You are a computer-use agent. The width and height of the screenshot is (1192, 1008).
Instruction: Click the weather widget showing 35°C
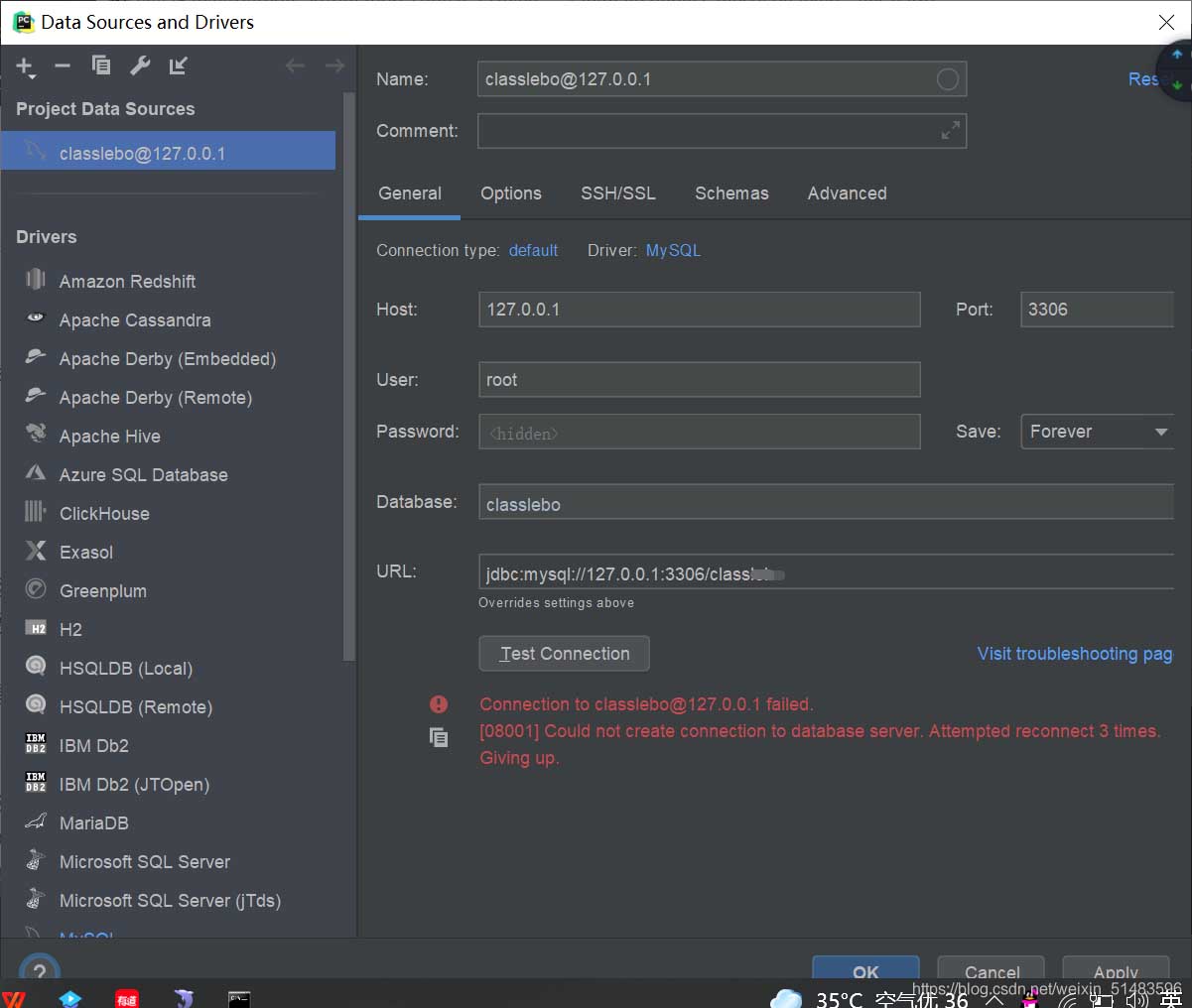[869, 998]
